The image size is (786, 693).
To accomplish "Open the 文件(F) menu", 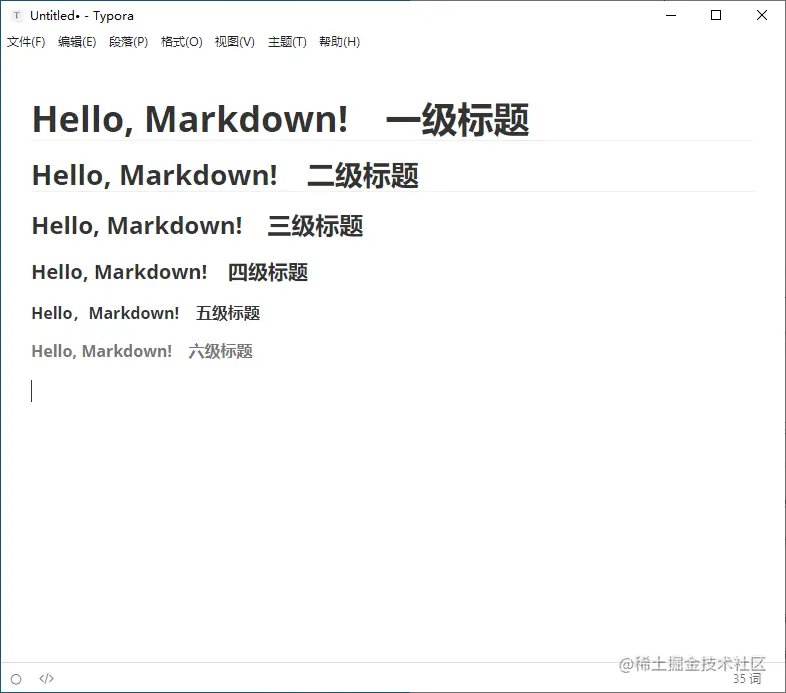I will point(26,42).
